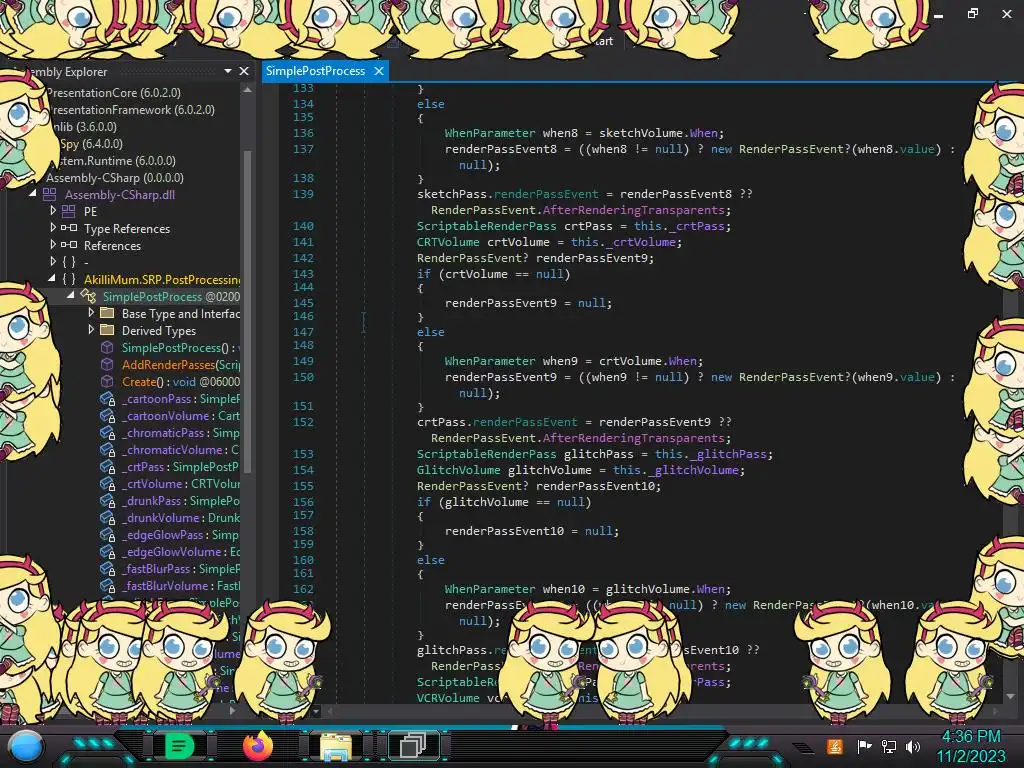The image size is (1024, 768).
Task: Click the _drunkPass field icon
Action: click(108, 501)
